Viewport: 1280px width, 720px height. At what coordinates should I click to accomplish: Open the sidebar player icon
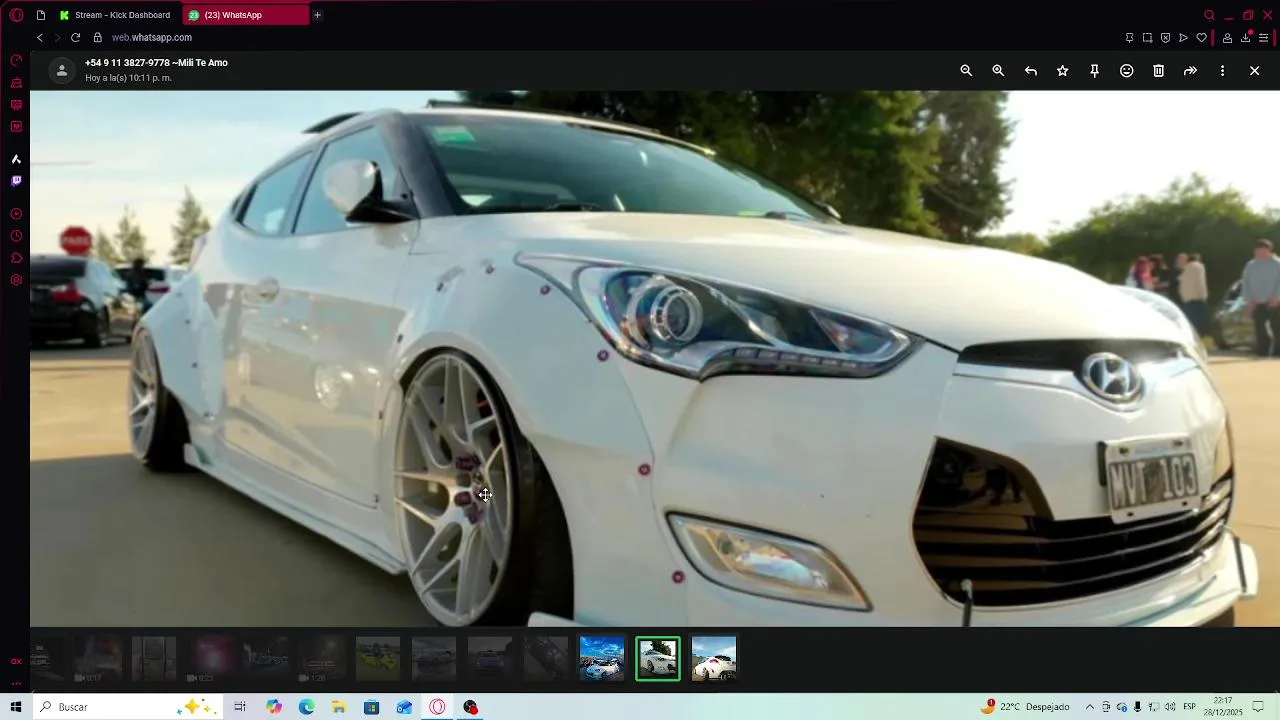(16, 214)
